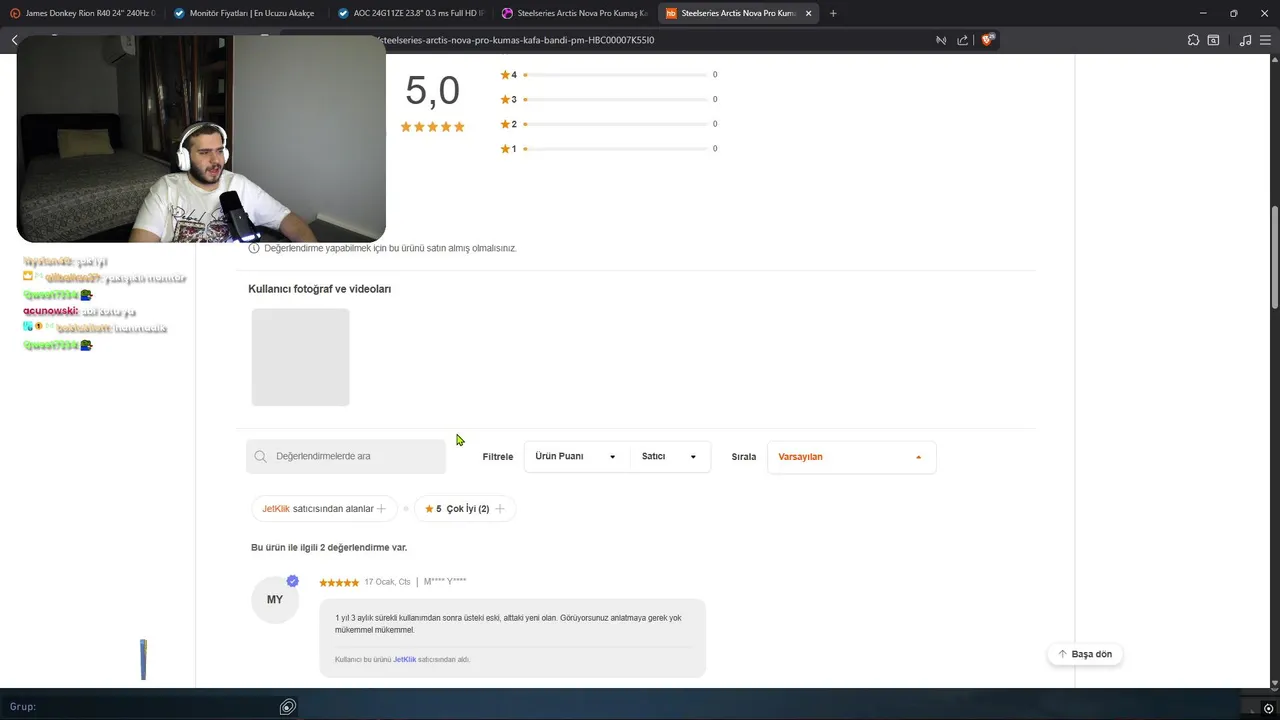Close the active Steelseries Arctis tab

tap(808, 13)
